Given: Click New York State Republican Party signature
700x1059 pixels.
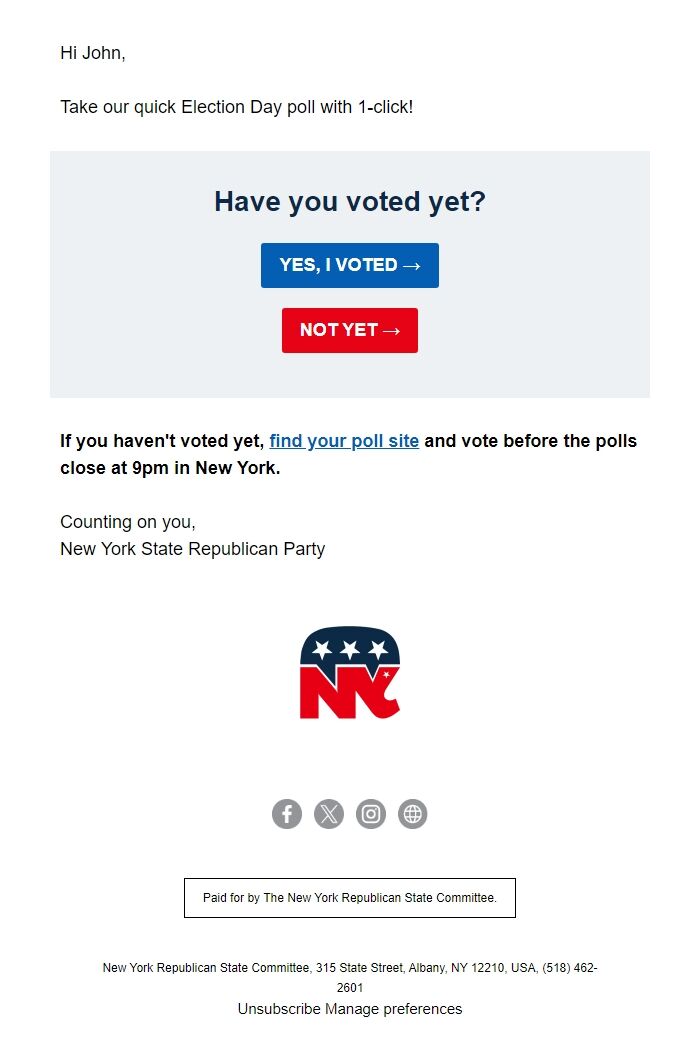Looking at the screenshot, I should pos(192,548).
